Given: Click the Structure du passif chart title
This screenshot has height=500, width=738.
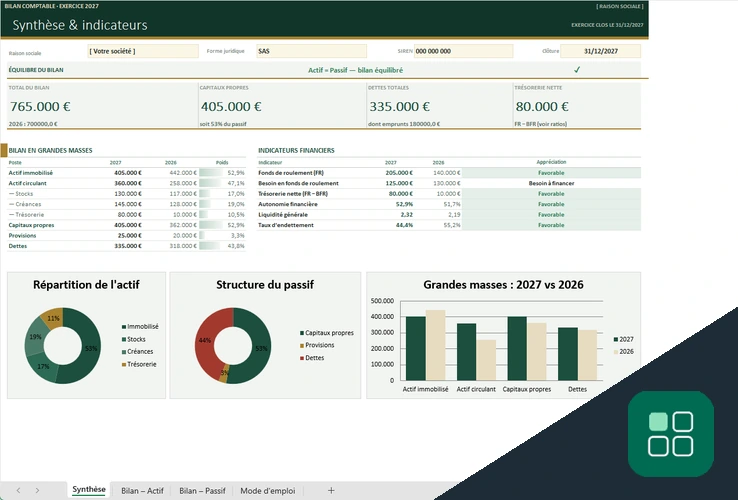Looking at the screenshot, I should point(265,284).
